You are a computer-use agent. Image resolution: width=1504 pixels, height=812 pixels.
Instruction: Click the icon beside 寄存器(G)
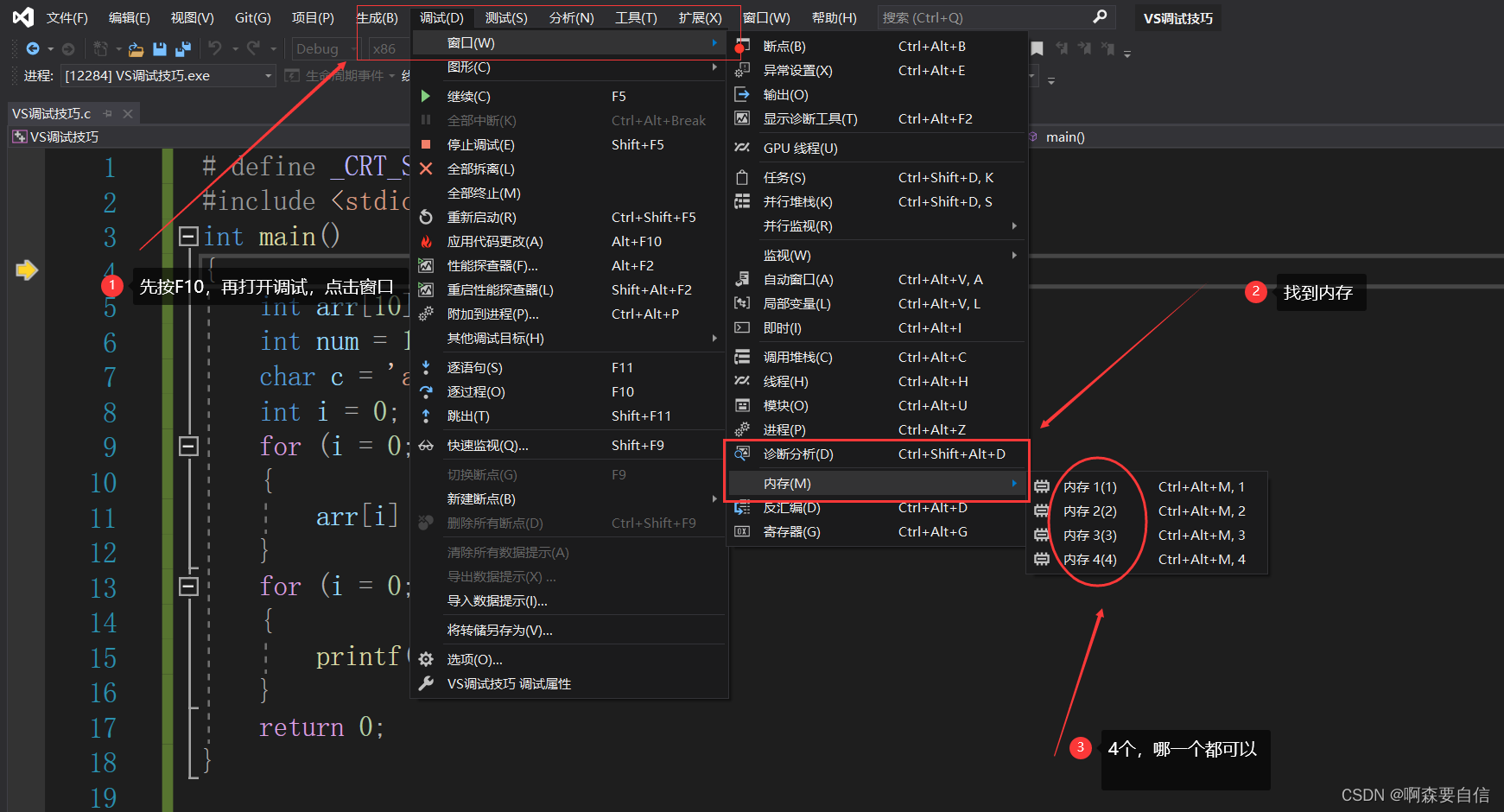742,531
